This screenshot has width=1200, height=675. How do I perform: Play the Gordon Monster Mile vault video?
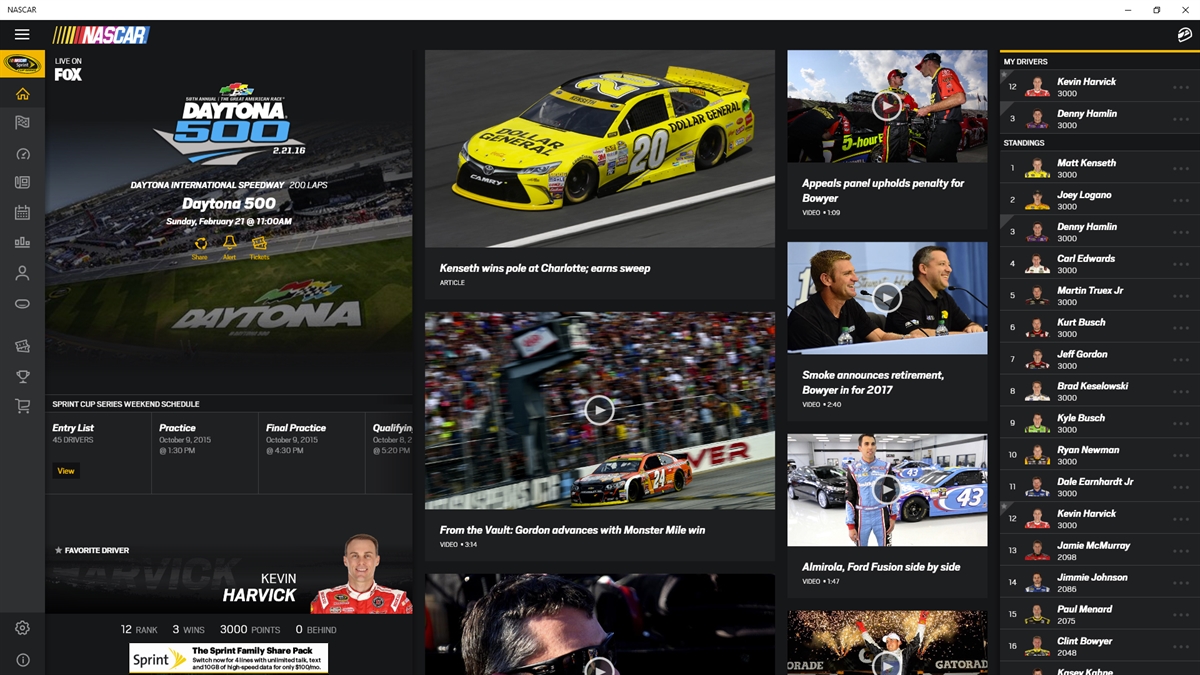[x=599, y=410]
